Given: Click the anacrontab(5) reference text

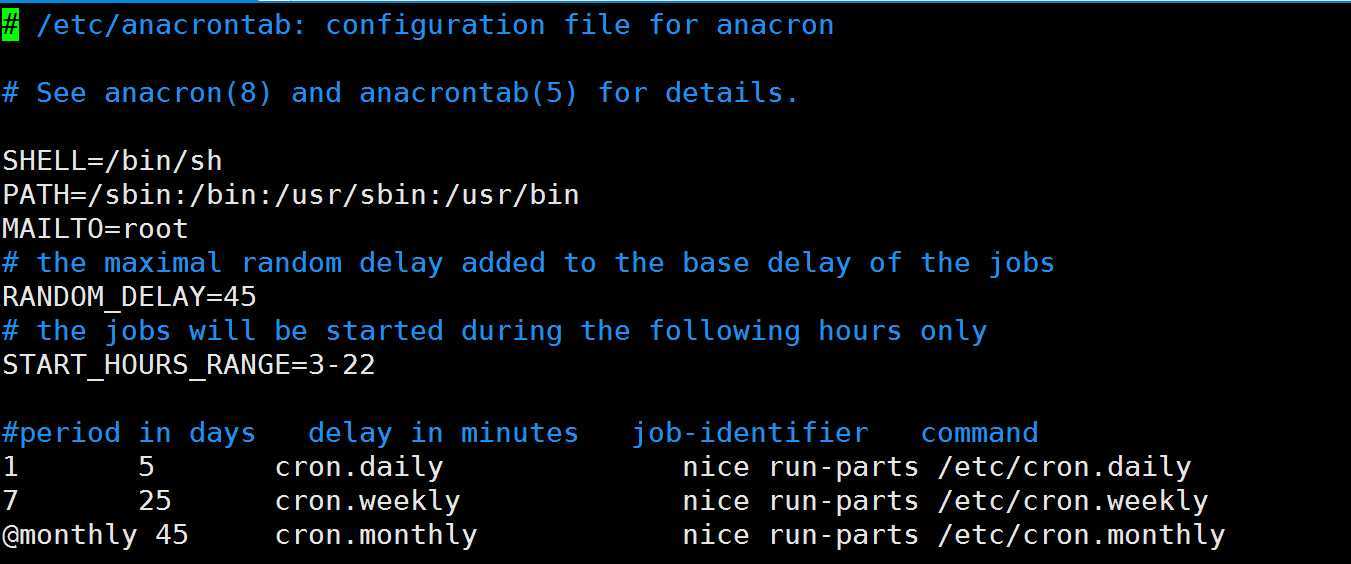Looking at the screenshot, I should [468, 93].
